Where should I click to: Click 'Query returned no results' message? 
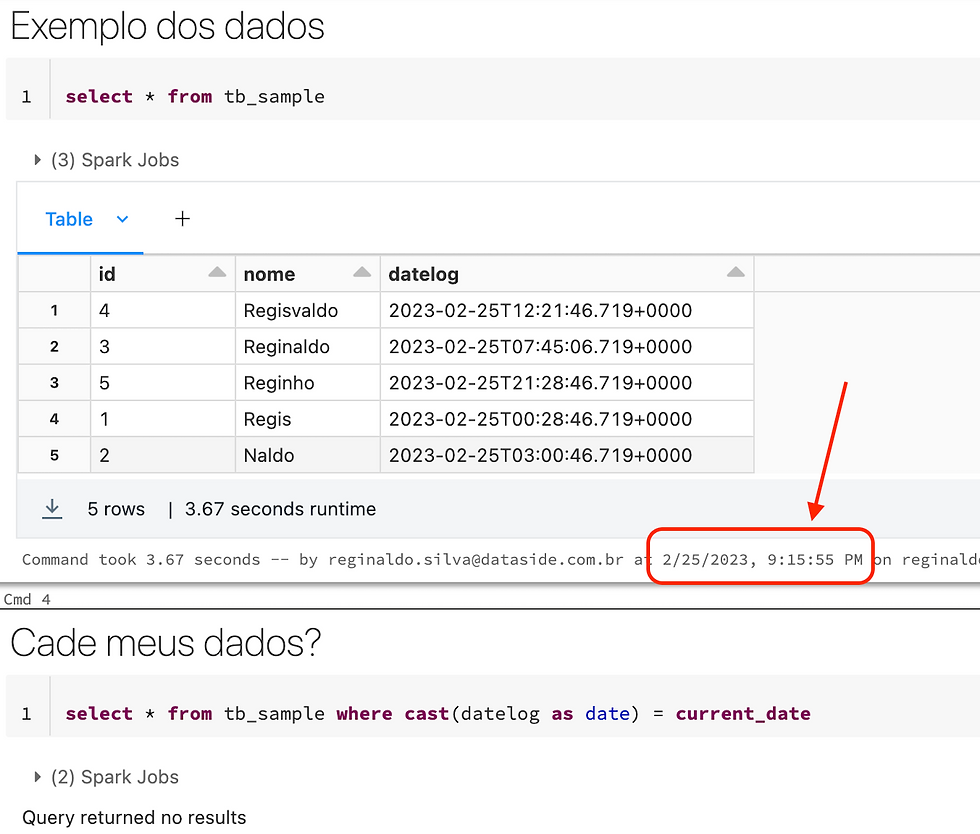(134, 818)
